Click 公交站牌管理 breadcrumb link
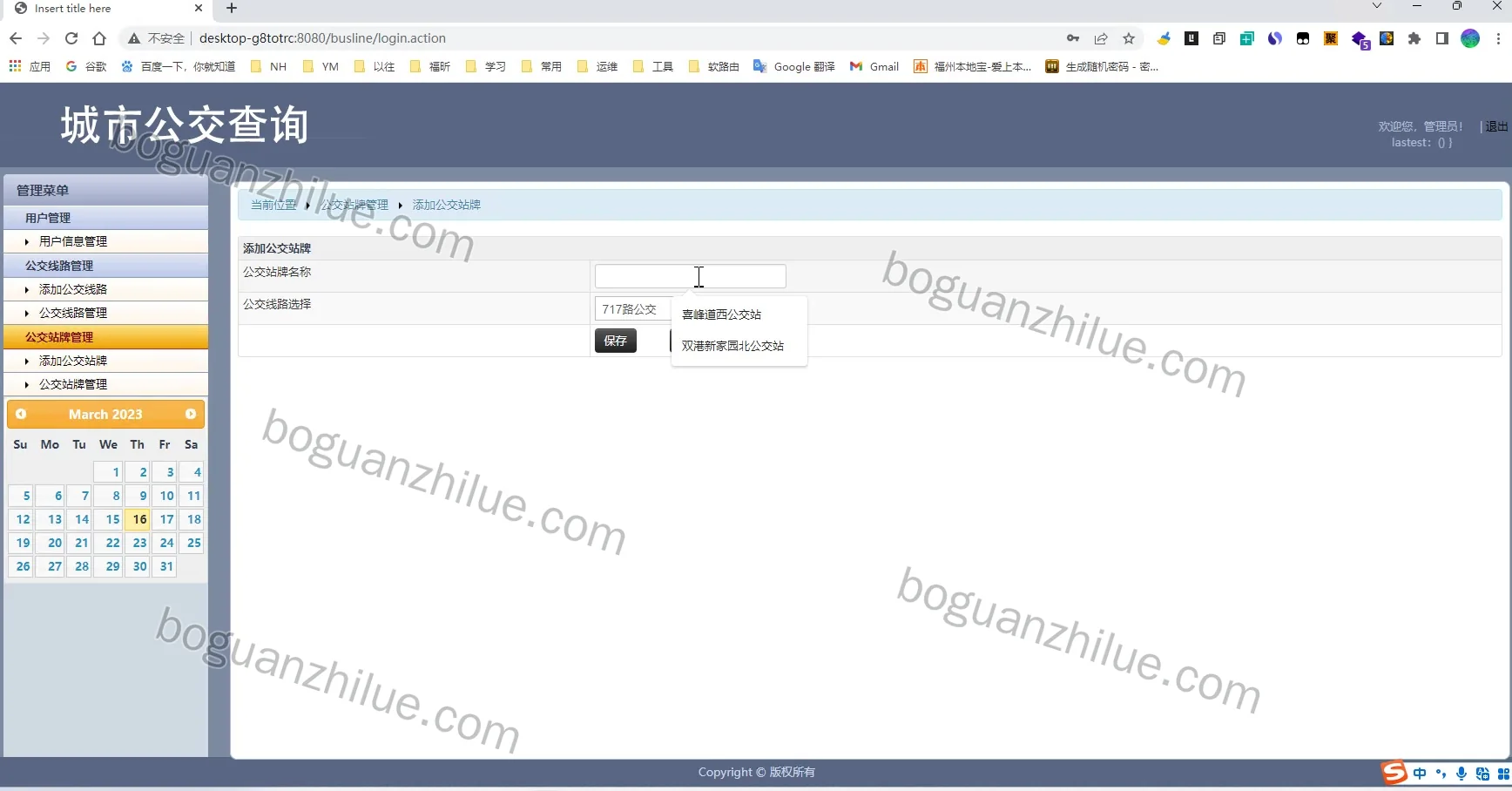The height and width of the screenshot is (791, 1512). 354,205
